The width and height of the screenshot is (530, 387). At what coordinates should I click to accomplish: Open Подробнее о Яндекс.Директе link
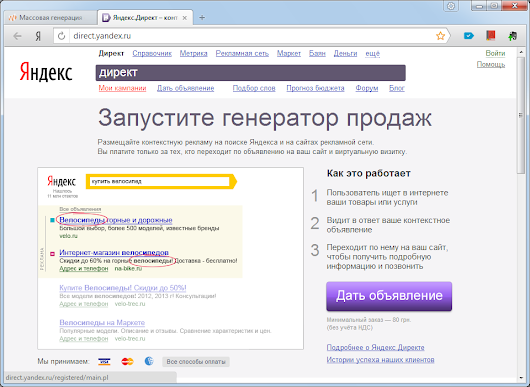pyautogui.click(x=376, y=347)
